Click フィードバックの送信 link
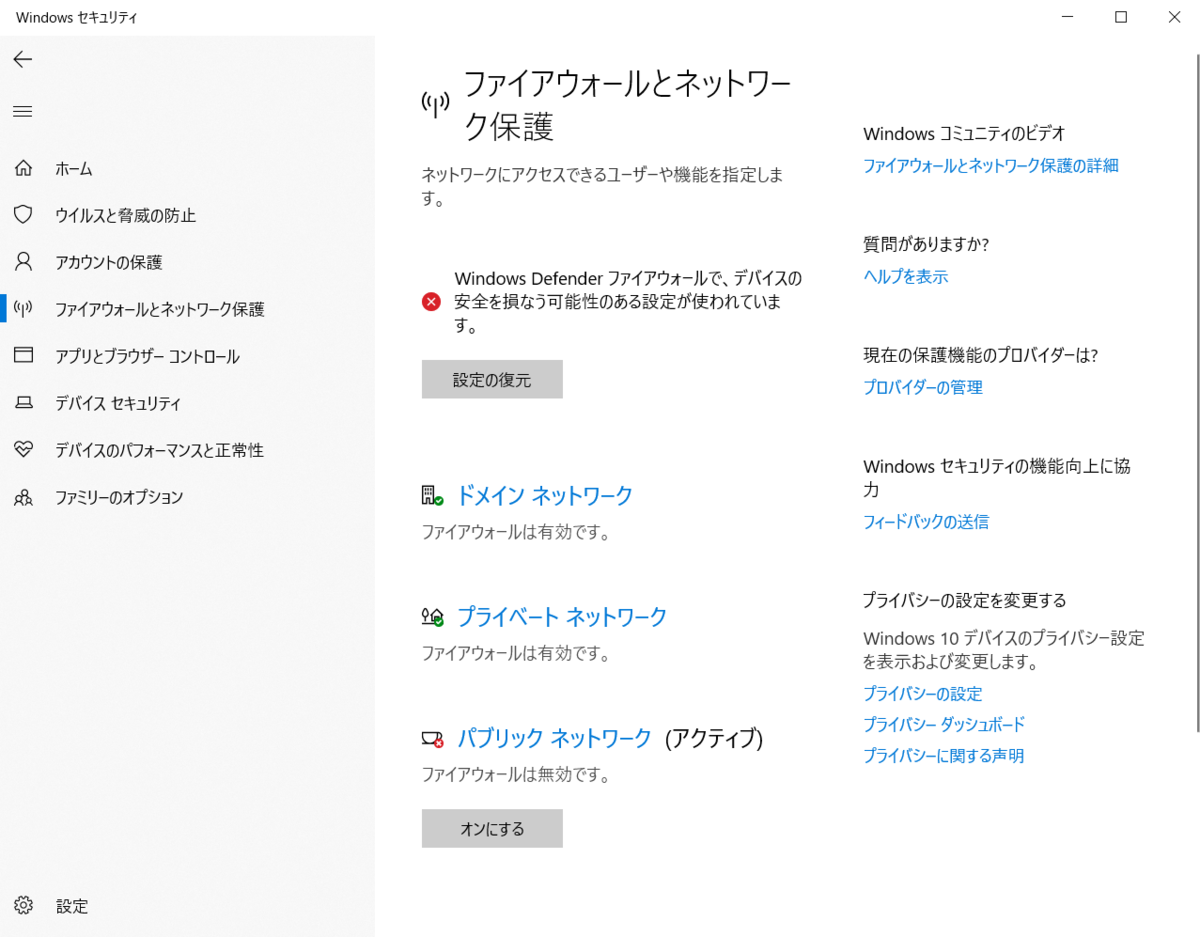This screenshot has height=937, width=1200. pyautogui.click(x=926, y=522)
